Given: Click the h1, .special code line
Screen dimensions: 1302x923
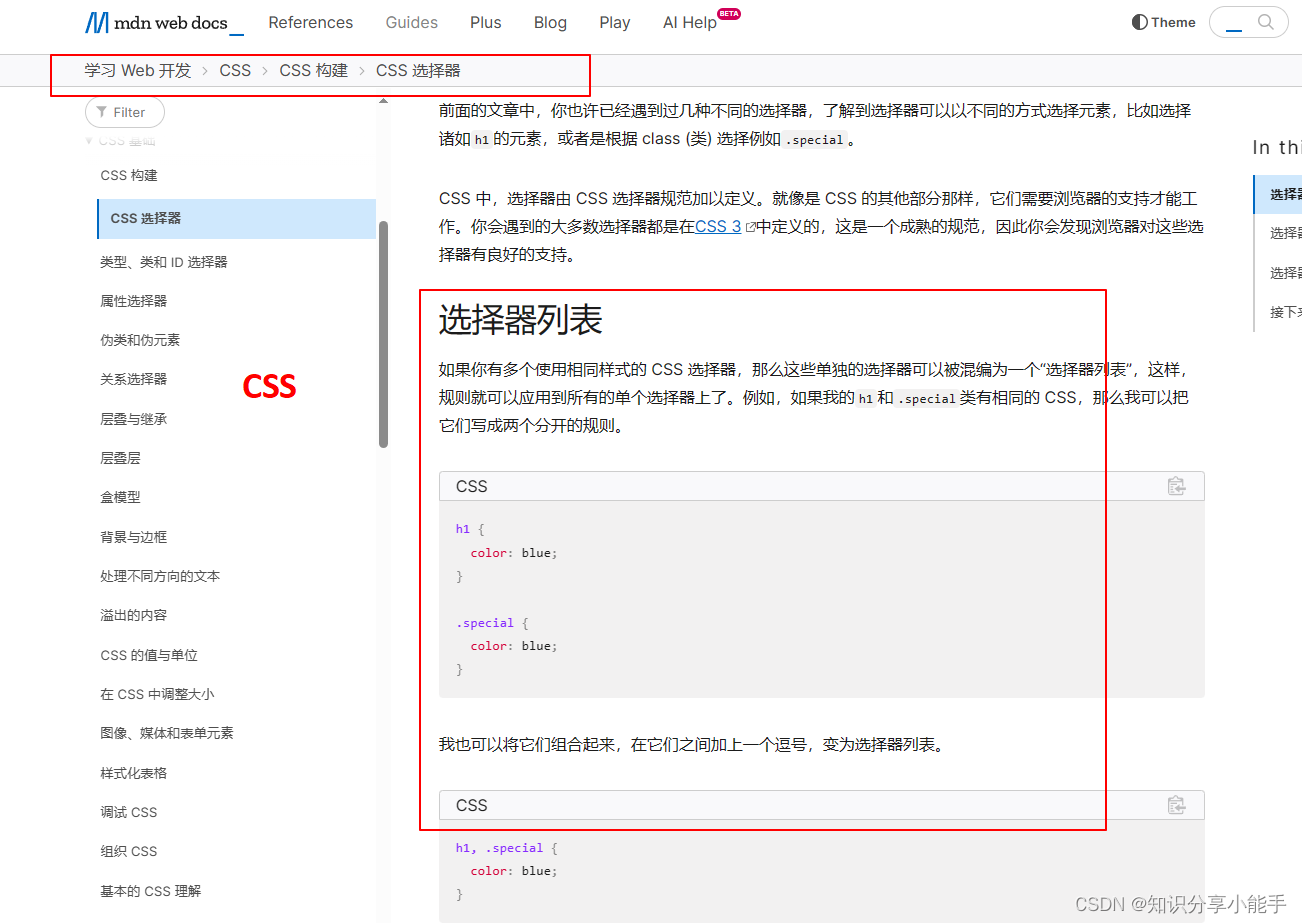Looking at the screenshot, I should point(506,847).
